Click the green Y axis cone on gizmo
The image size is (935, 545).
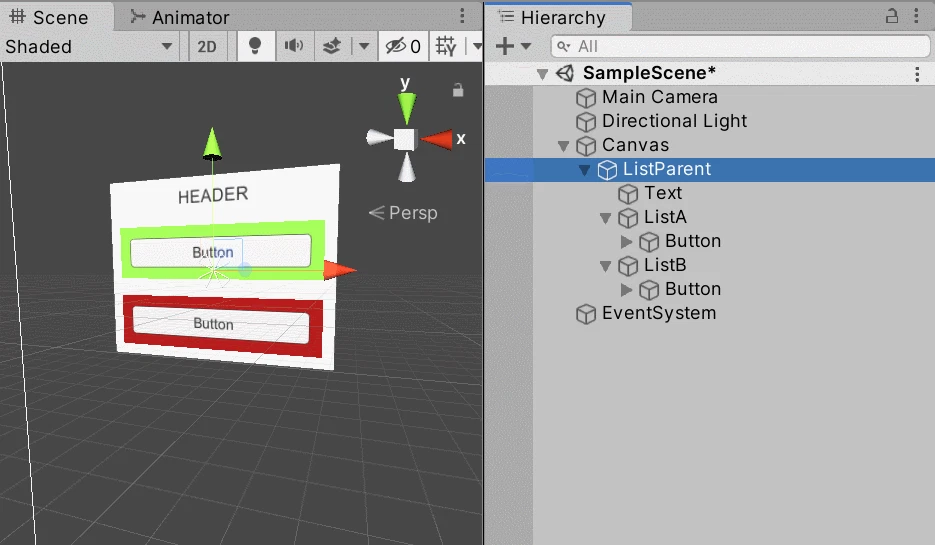tap(407, 107)
